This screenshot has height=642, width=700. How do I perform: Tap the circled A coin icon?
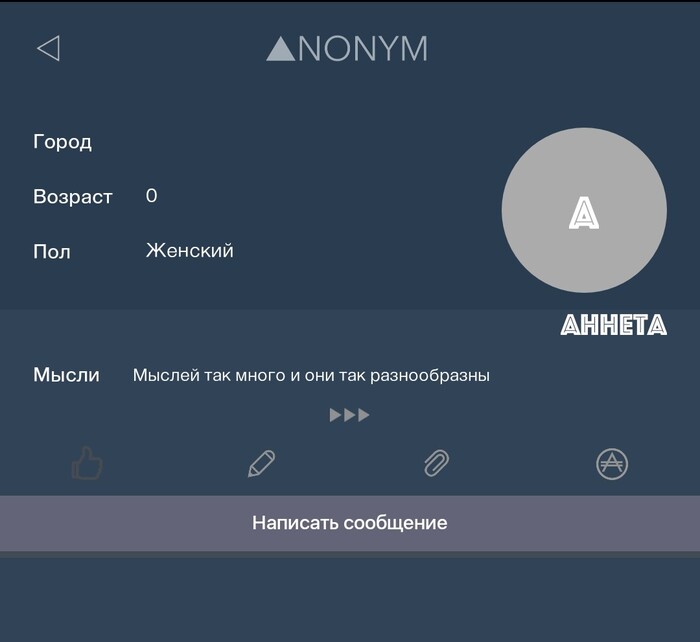[x=612, y=464]
